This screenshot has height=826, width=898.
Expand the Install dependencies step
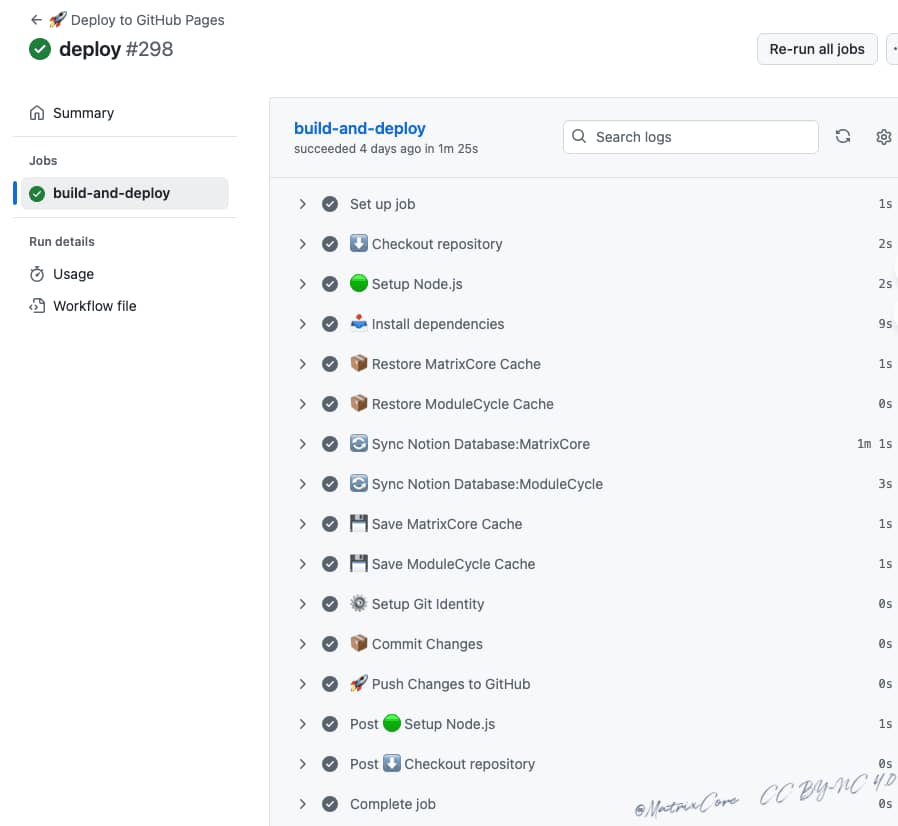click(x=302, y=324)
